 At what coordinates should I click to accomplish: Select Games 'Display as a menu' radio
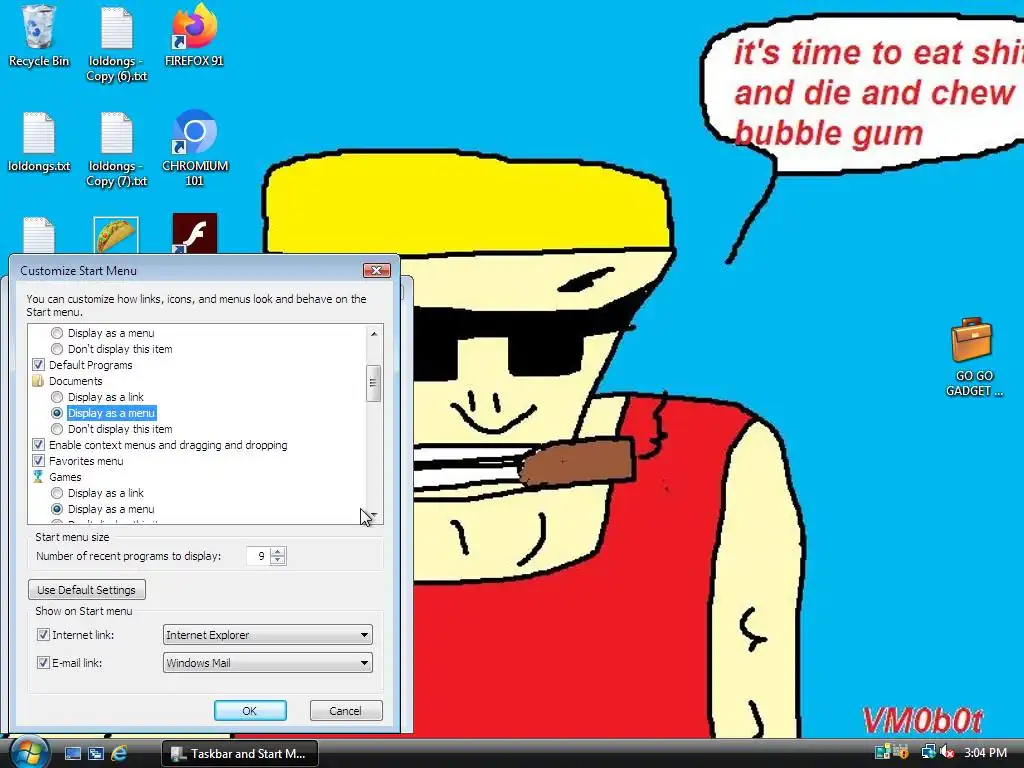57,509
